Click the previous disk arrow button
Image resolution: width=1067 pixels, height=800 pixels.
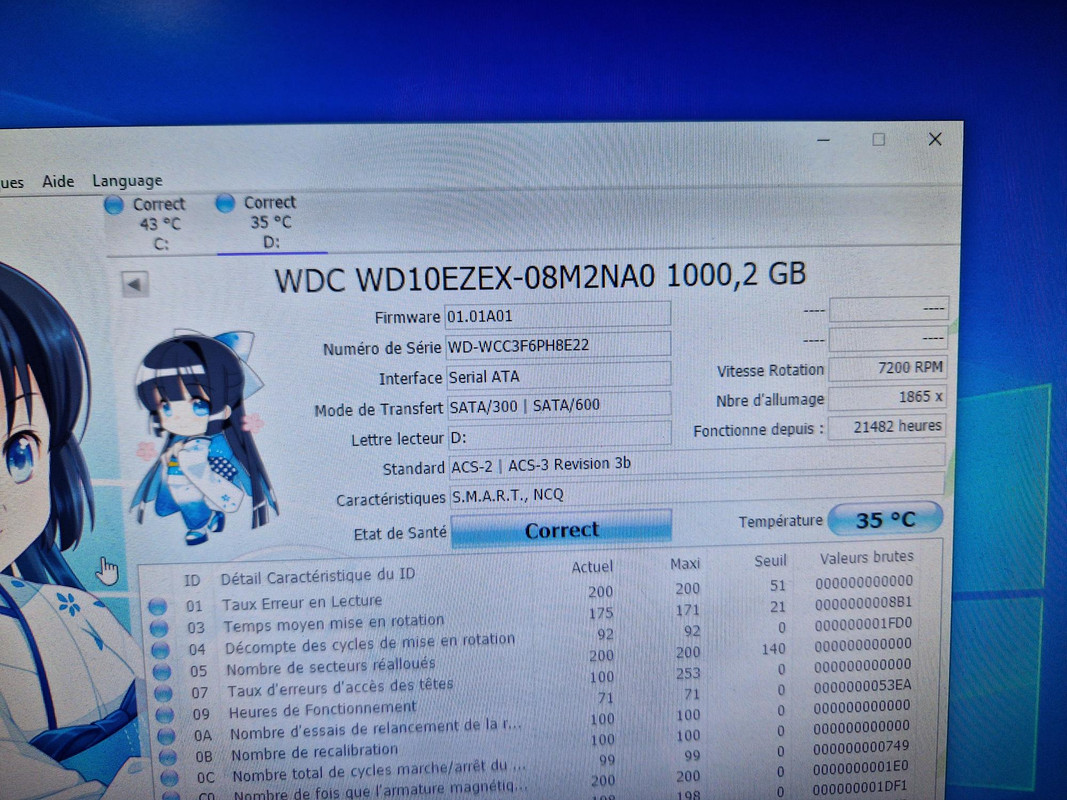(135, 284)
